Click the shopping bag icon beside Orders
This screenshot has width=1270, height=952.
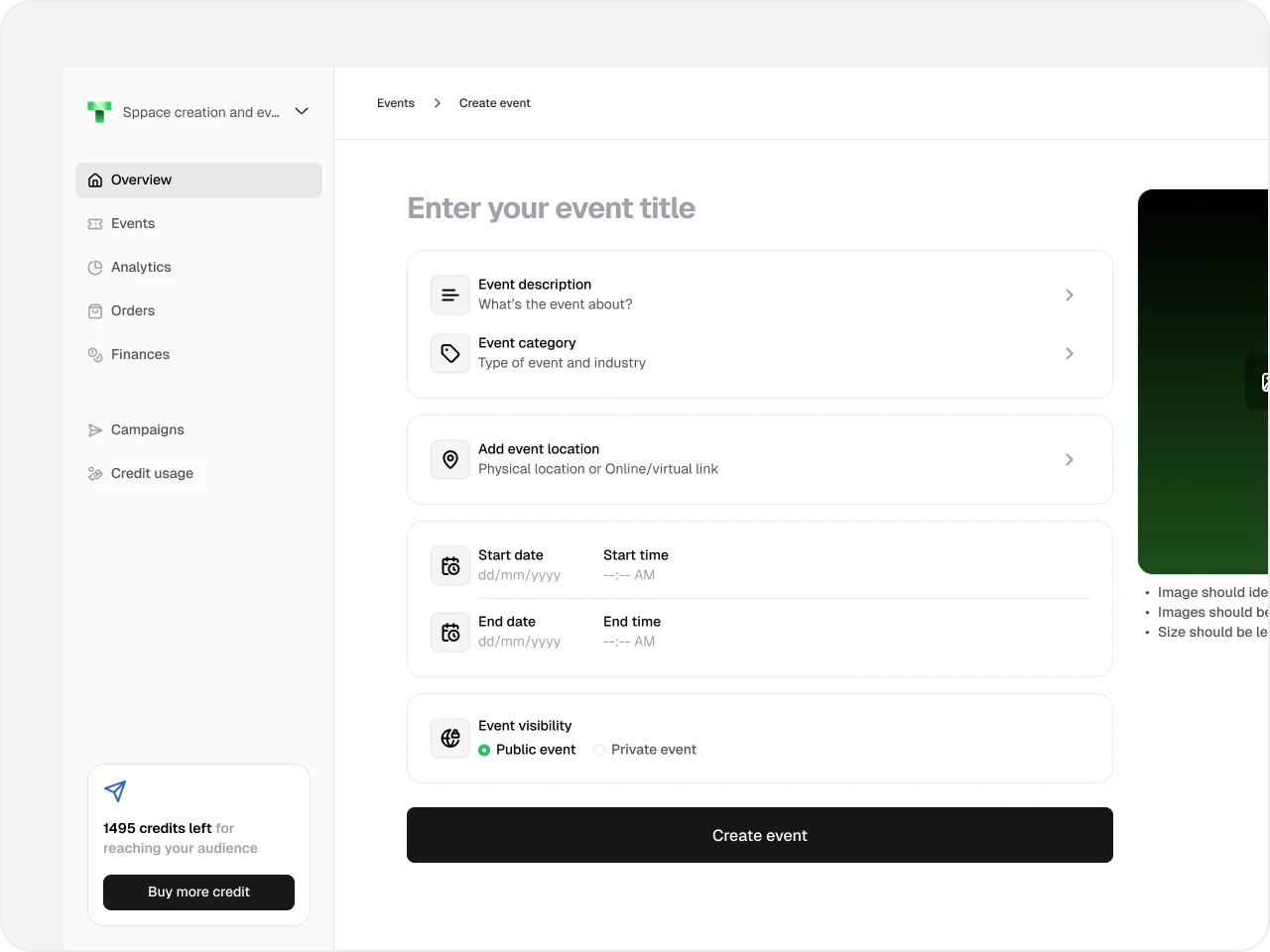(x=95, y=311)
